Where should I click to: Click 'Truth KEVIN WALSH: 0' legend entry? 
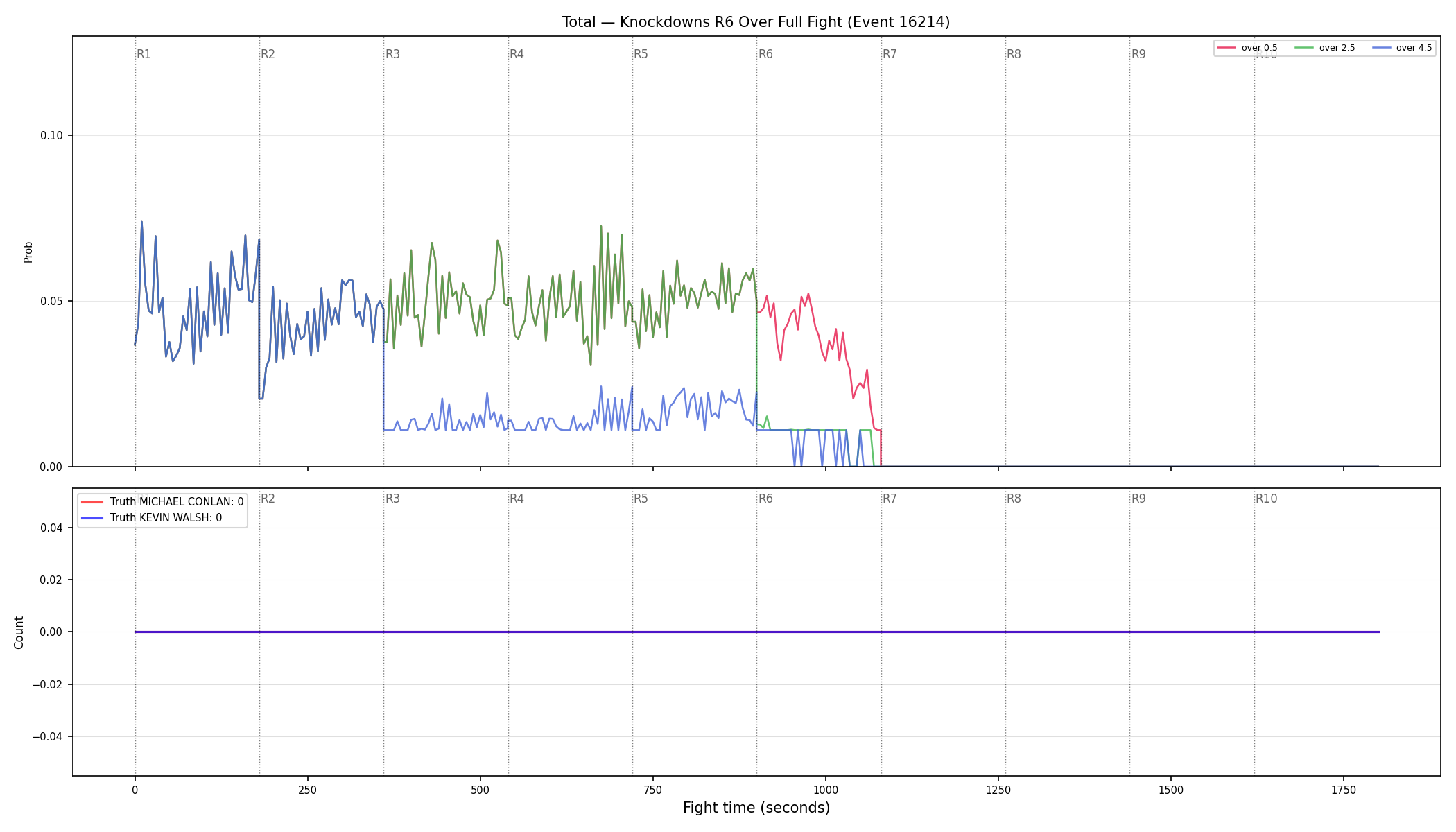click(152, 518)
